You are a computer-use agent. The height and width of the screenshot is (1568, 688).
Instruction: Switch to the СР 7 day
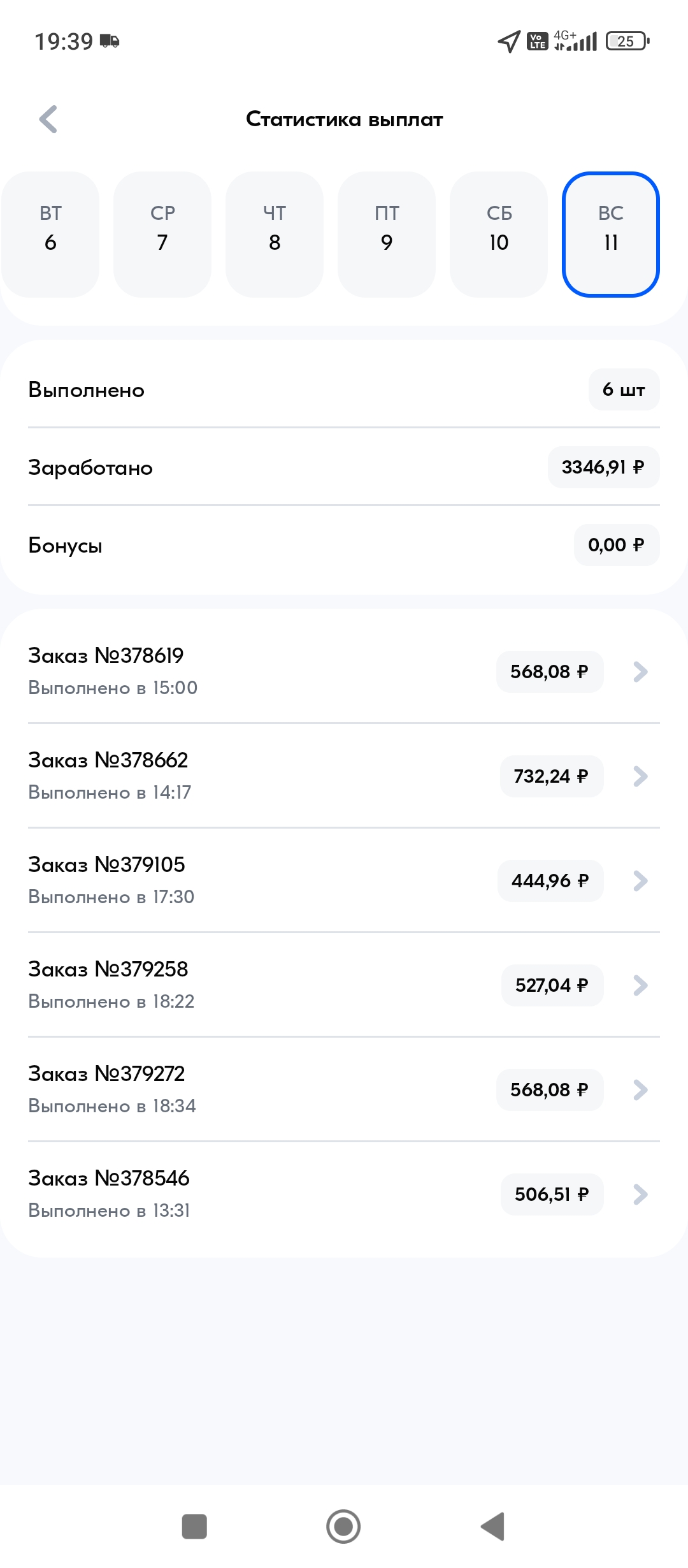pos(162,234)
